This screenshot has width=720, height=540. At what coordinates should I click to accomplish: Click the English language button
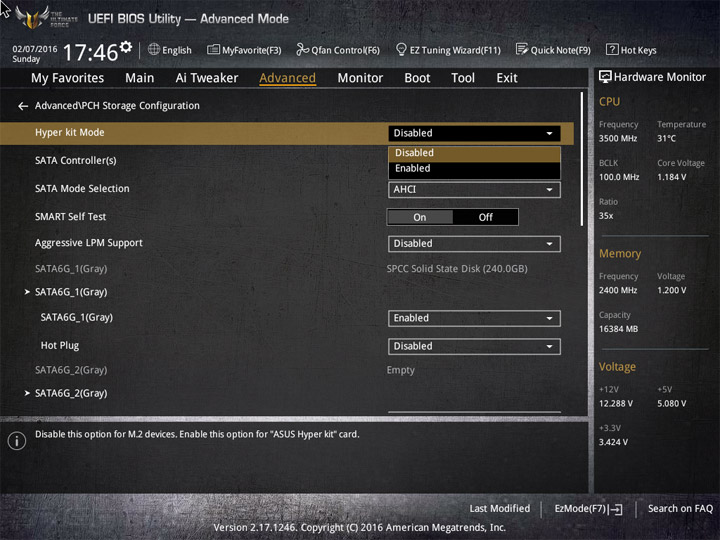[170, 50]
